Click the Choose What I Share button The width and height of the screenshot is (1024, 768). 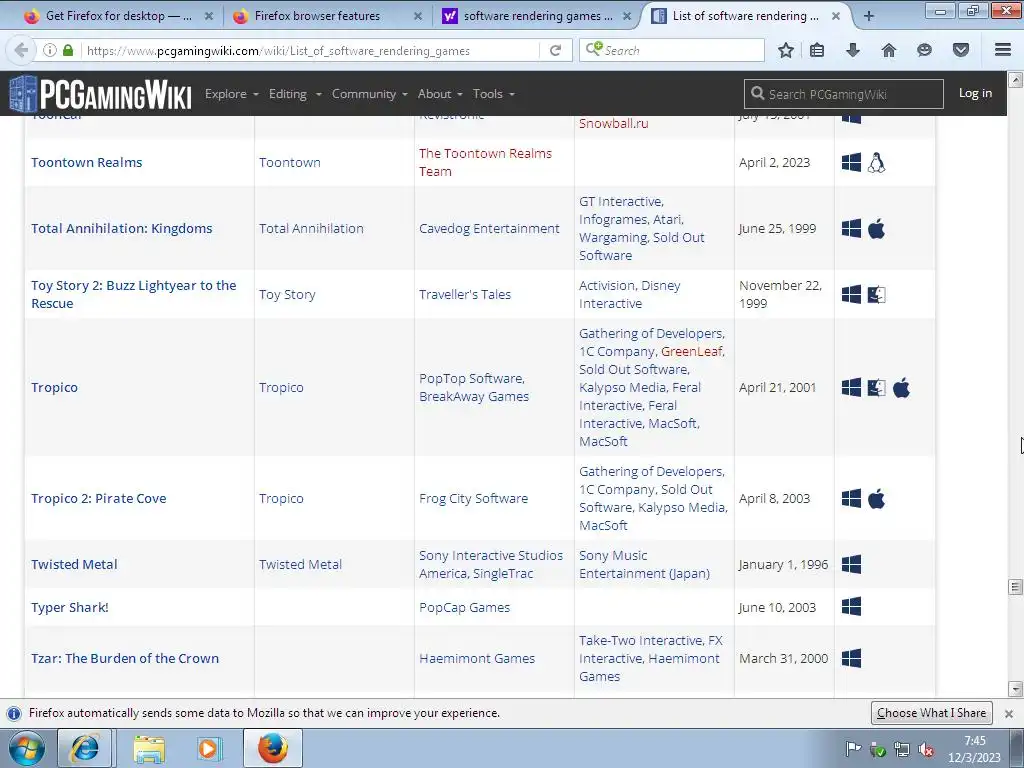931,713
